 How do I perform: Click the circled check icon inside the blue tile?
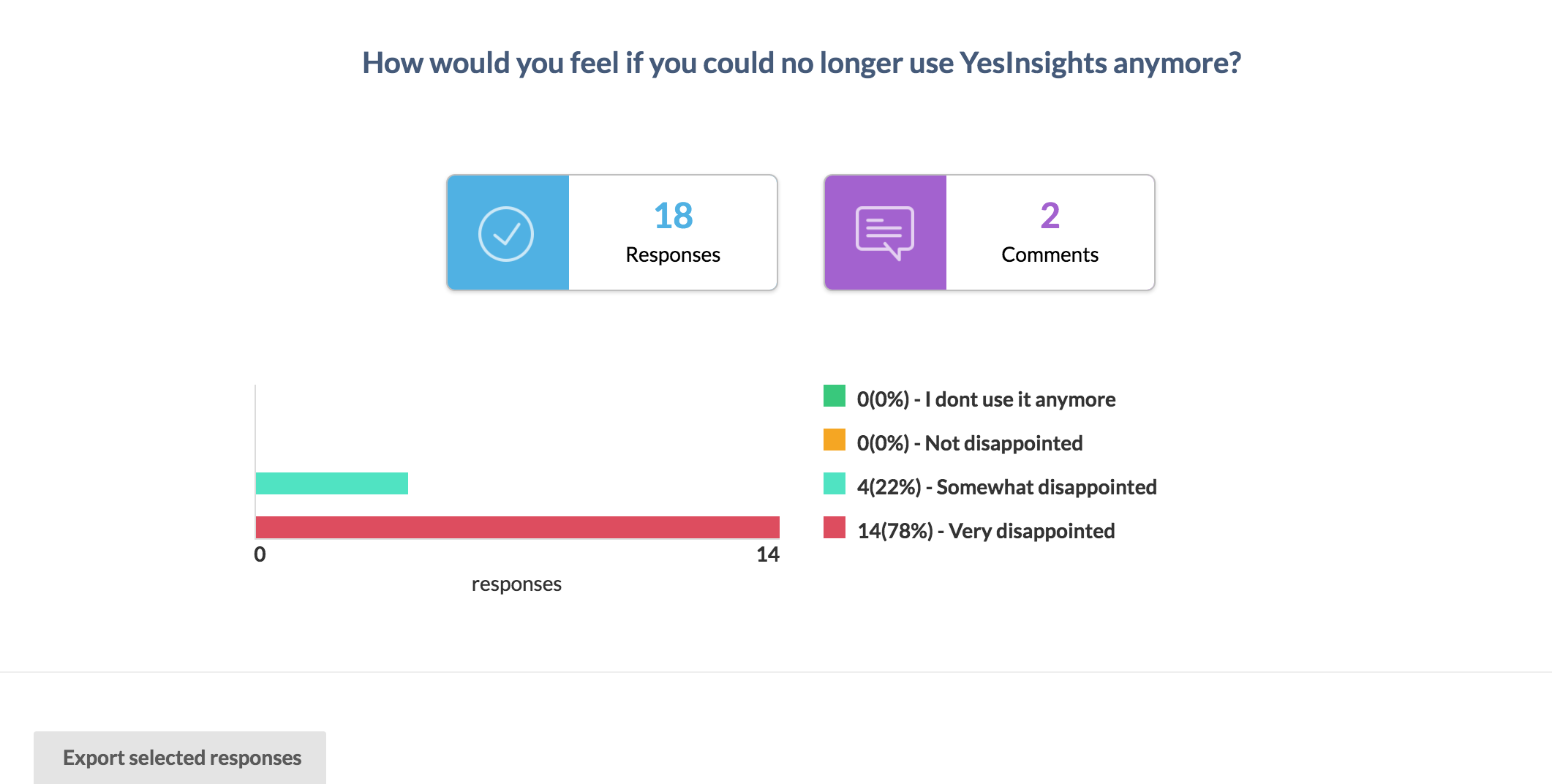509,232
